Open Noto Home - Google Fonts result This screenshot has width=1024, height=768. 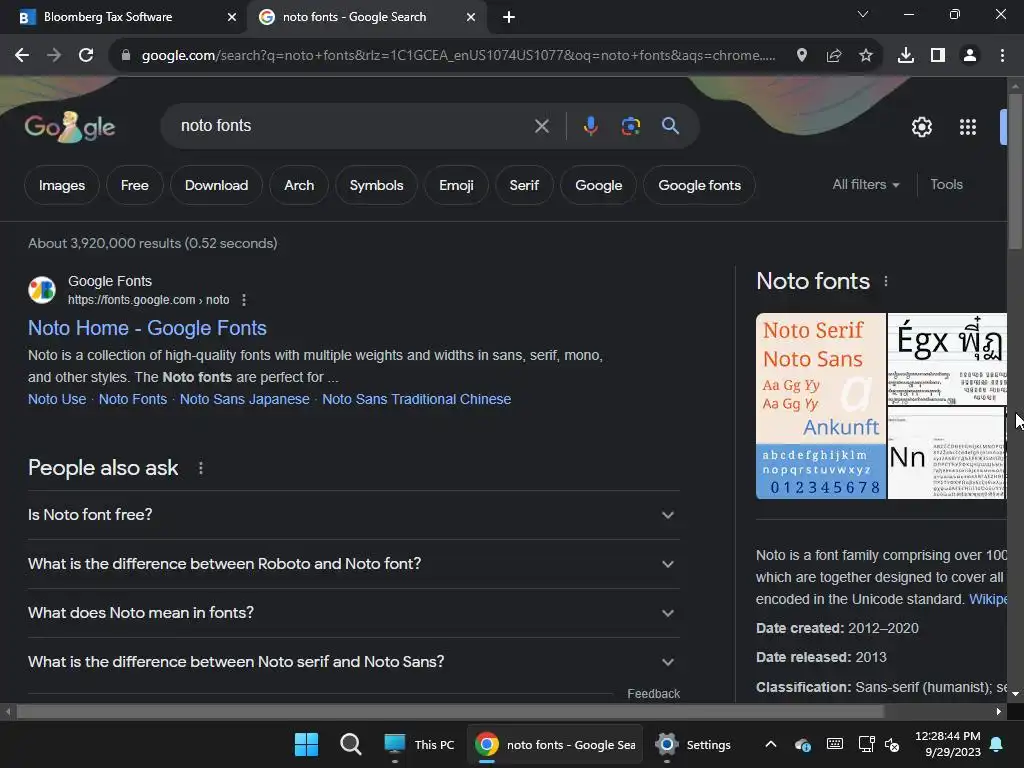point(147,328)
